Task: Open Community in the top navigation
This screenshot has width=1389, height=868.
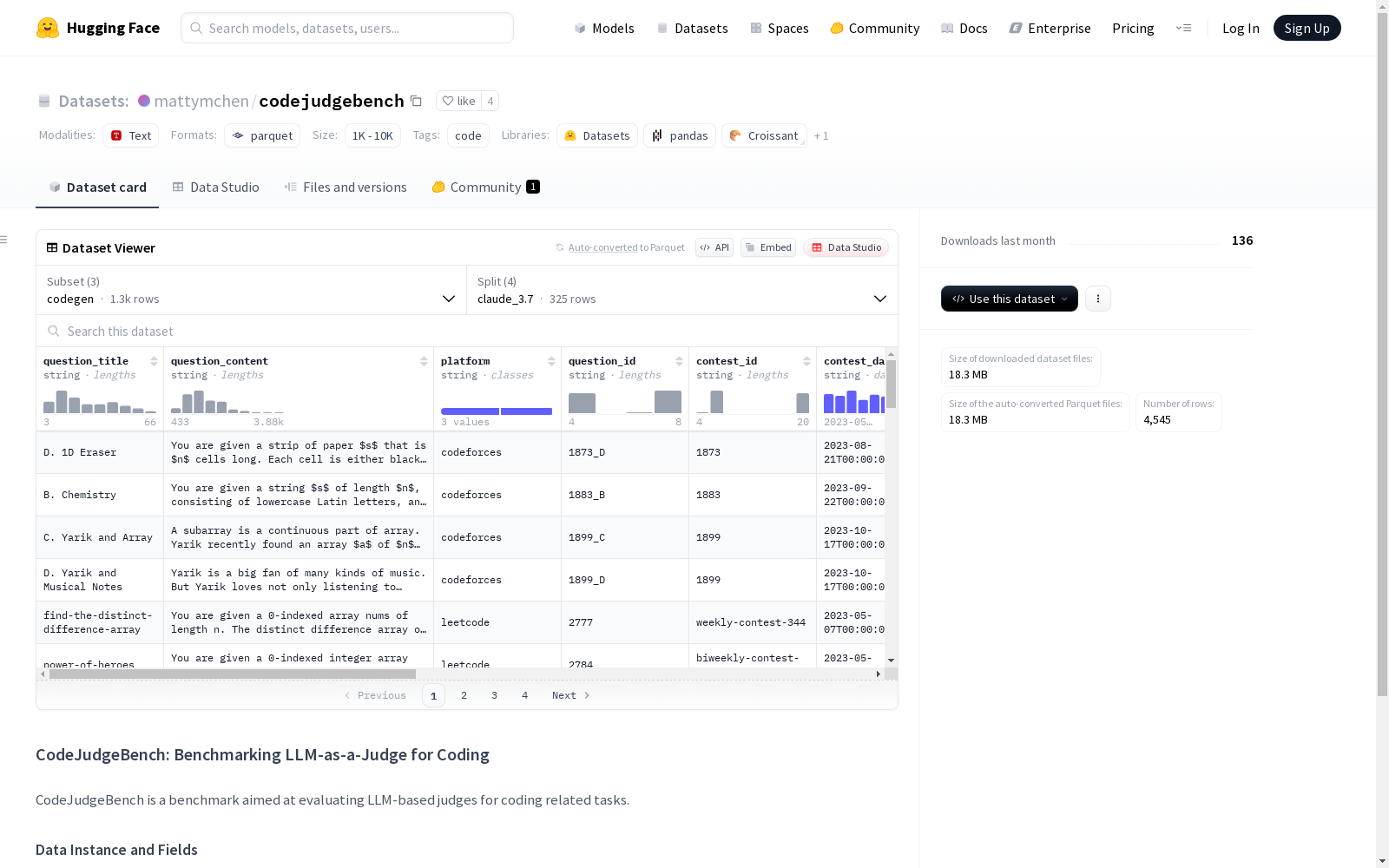Action: 875,28
